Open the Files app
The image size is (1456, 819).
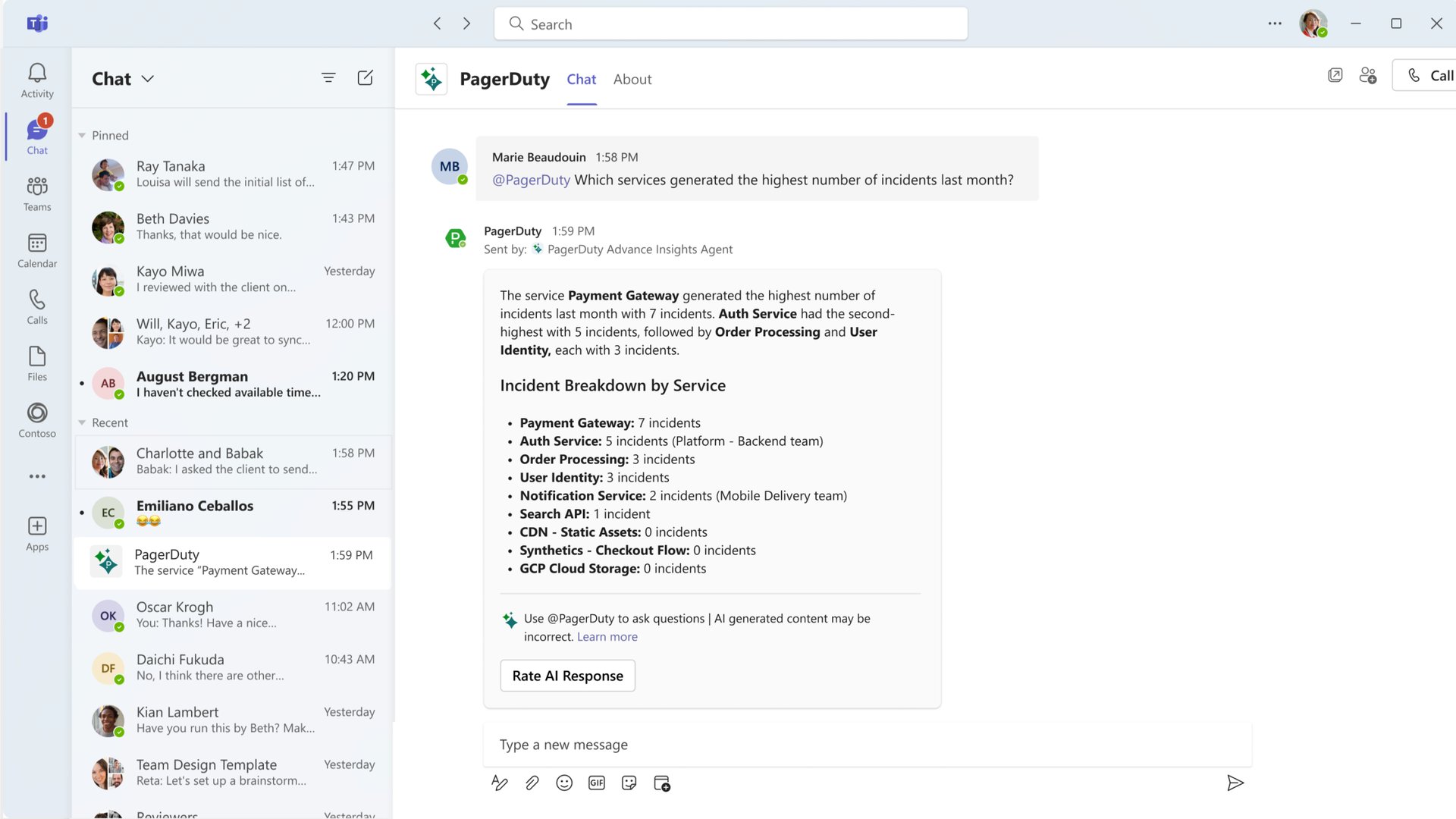click(x=37, y=364)
